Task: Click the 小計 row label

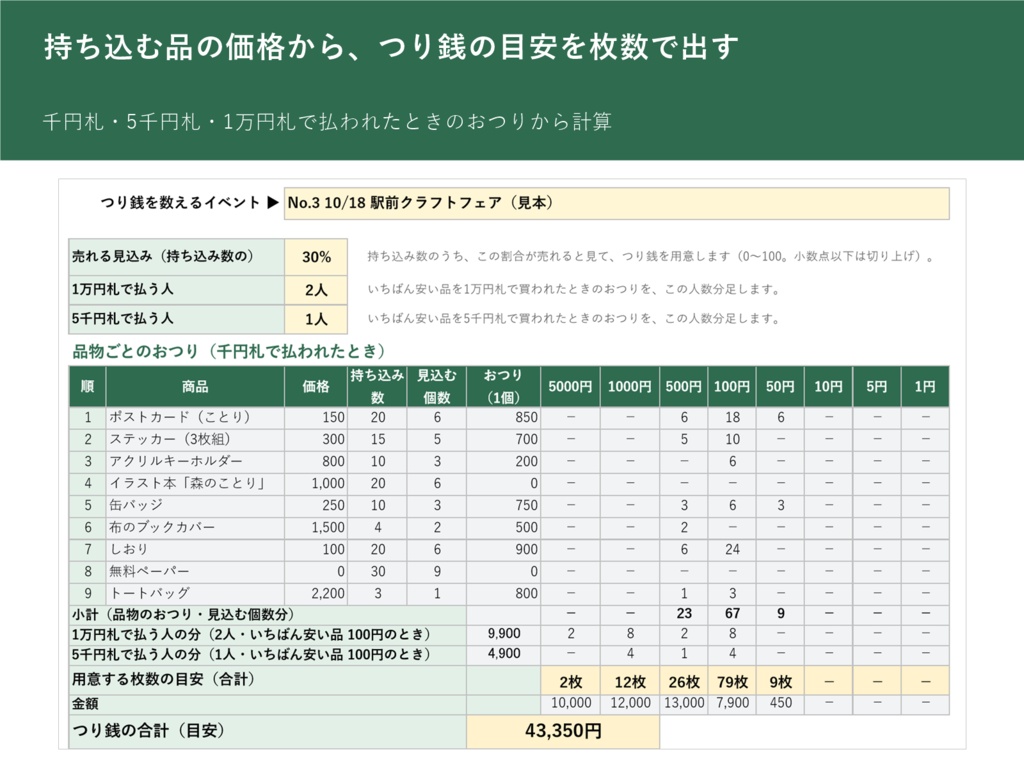Action: (267, 615)
